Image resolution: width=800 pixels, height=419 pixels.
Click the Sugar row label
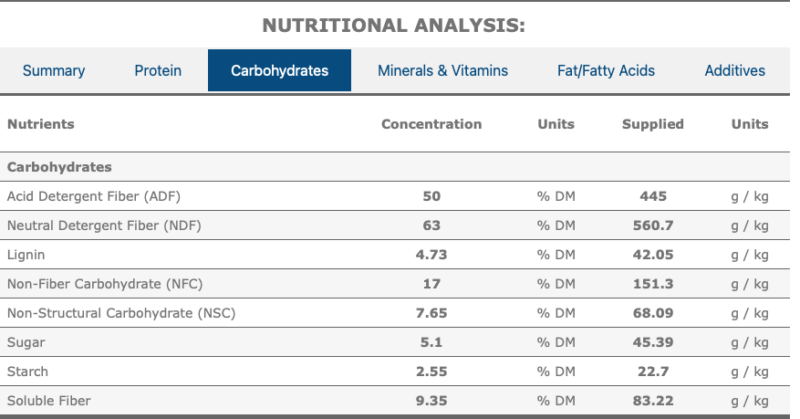click(x=26, y=342)
